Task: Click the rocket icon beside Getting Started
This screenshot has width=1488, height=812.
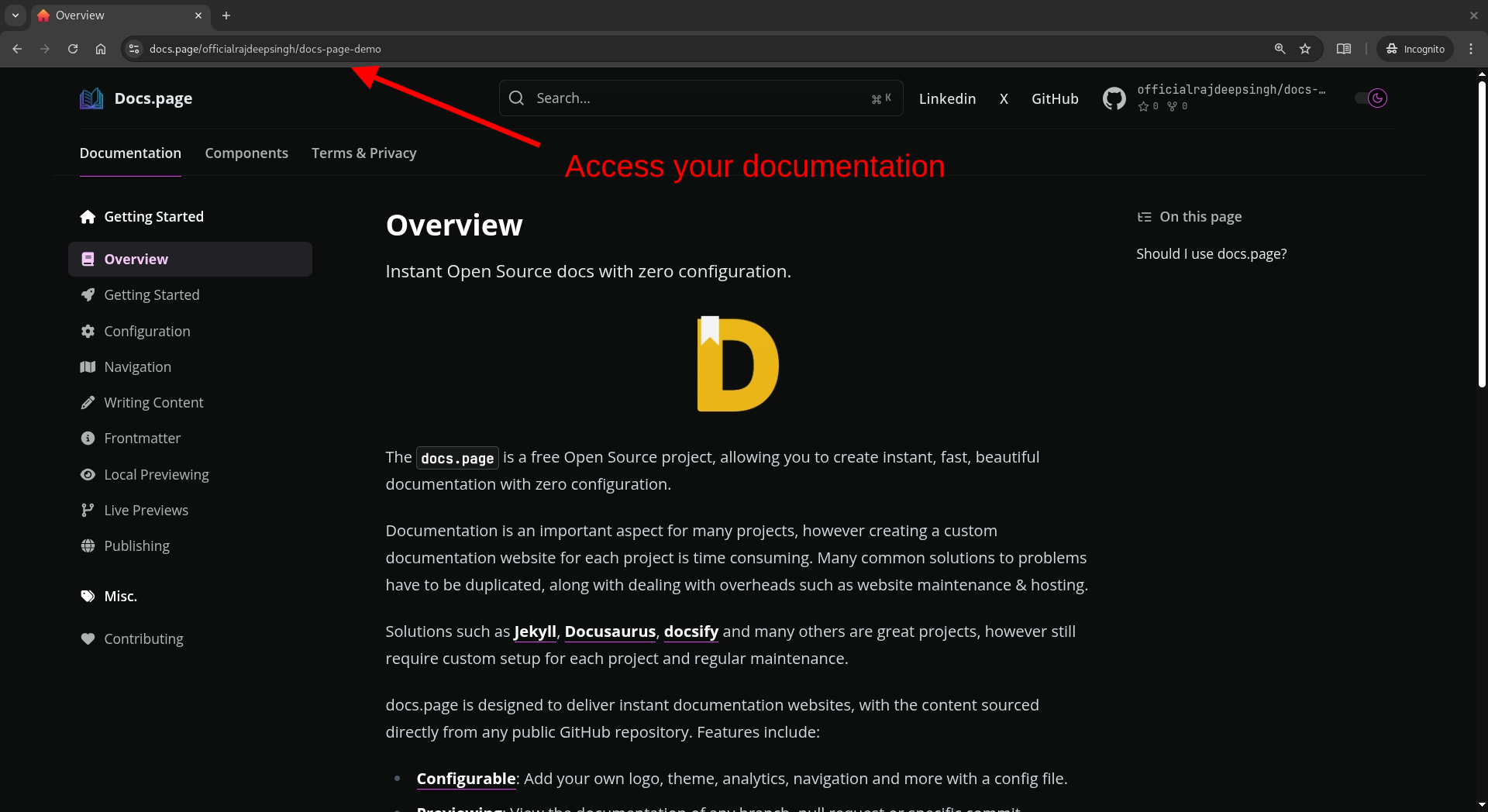Action: tap(88, 295)
